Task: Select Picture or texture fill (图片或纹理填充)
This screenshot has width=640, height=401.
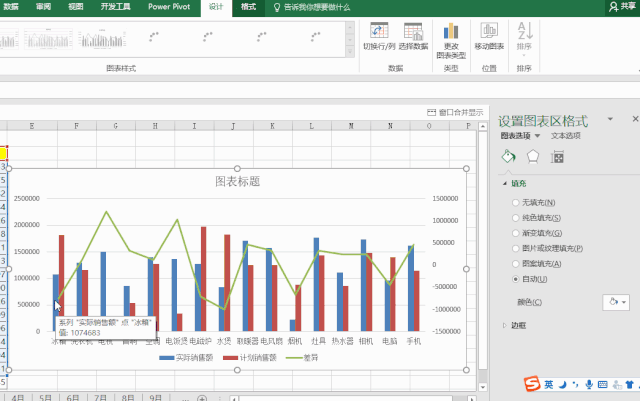Action: (547, 248)
